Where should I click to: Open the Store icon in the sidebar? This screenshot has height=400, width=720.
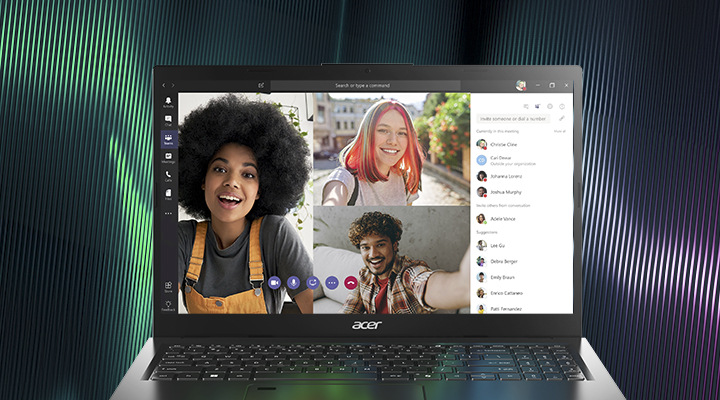168,287
